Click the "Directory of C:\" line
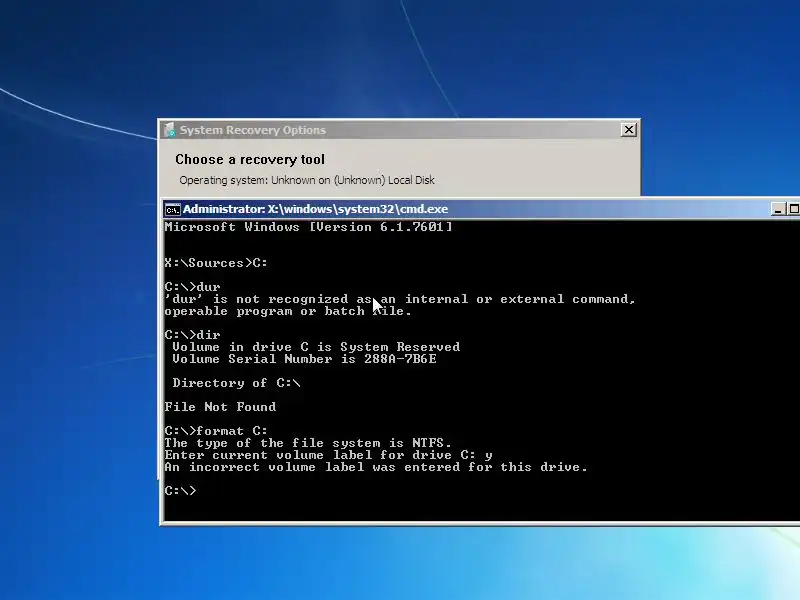The width and height of the screenshot is (800, 600). tap(236, 383)
